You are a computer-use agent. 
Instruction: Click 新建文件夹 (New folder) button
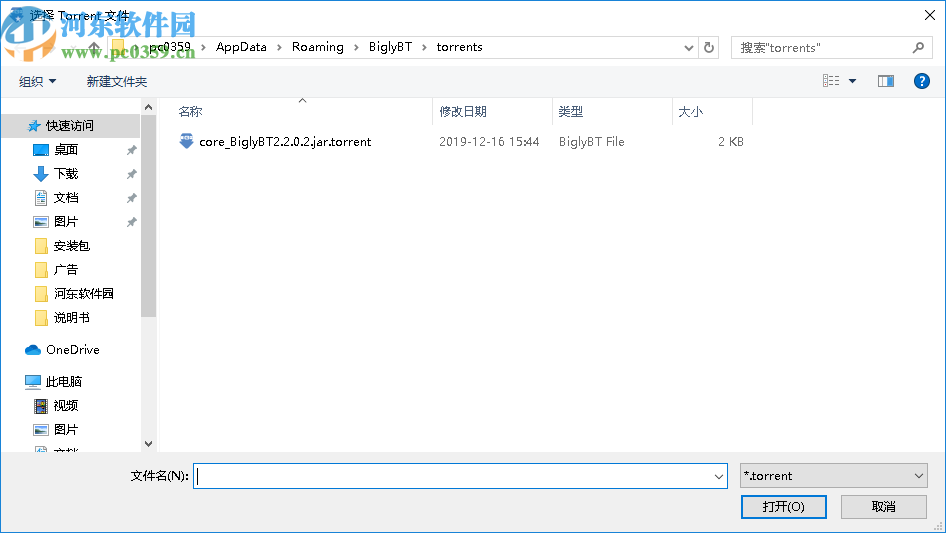point(116,81)
